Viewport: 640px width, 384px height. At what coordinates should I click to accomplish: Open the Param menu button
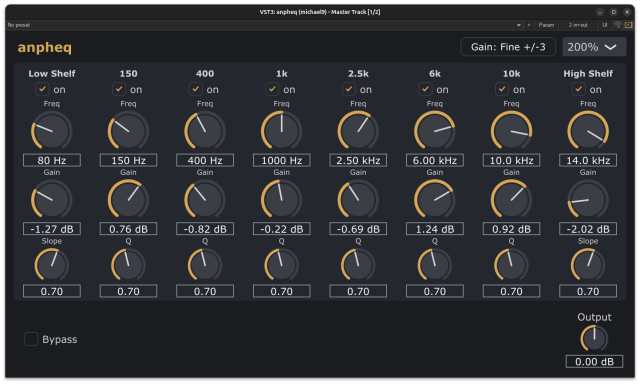[x=546, y=25]
